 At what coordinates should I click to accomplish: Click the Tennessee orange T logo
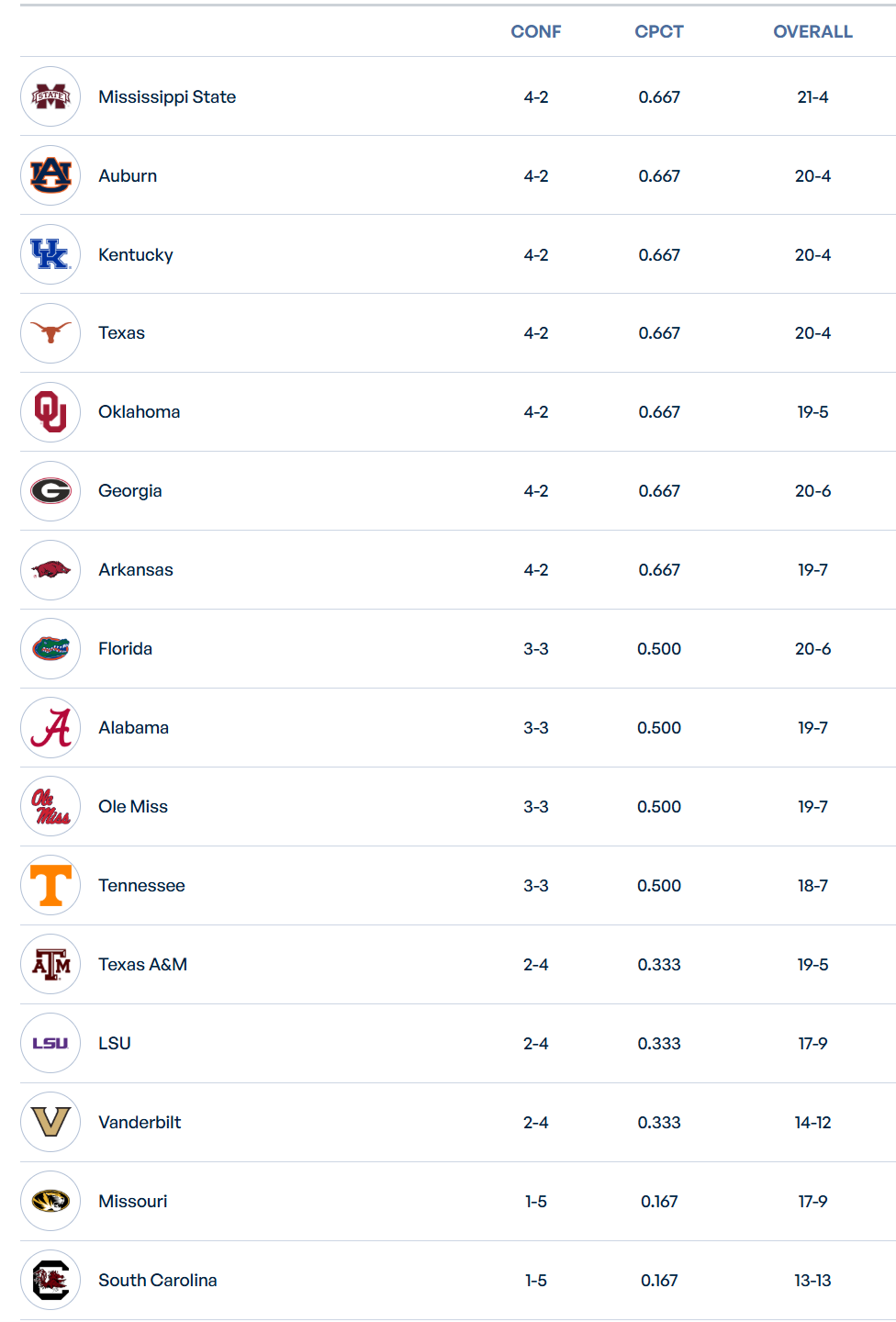click(x=50, y=886)
